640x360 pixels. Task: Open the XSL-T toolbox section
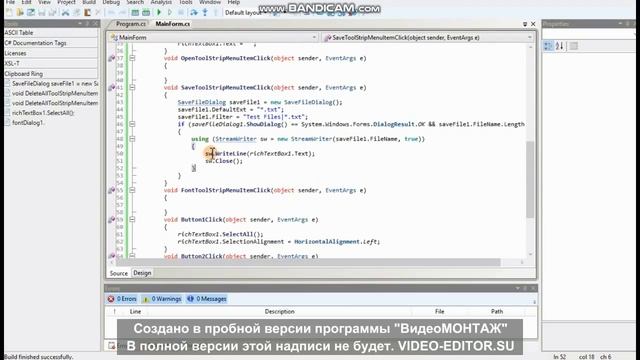point(51,64)
